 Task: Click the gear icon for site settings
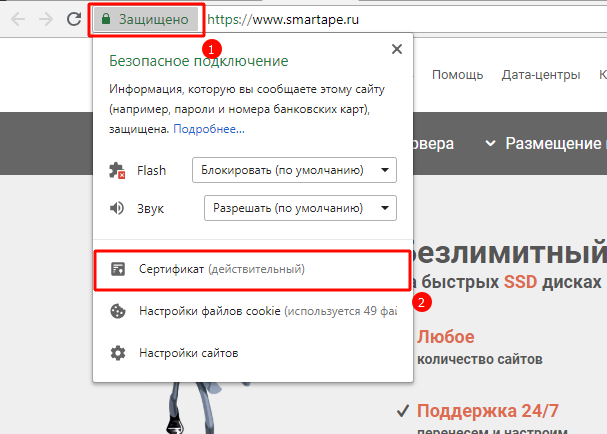click(118, 353)
